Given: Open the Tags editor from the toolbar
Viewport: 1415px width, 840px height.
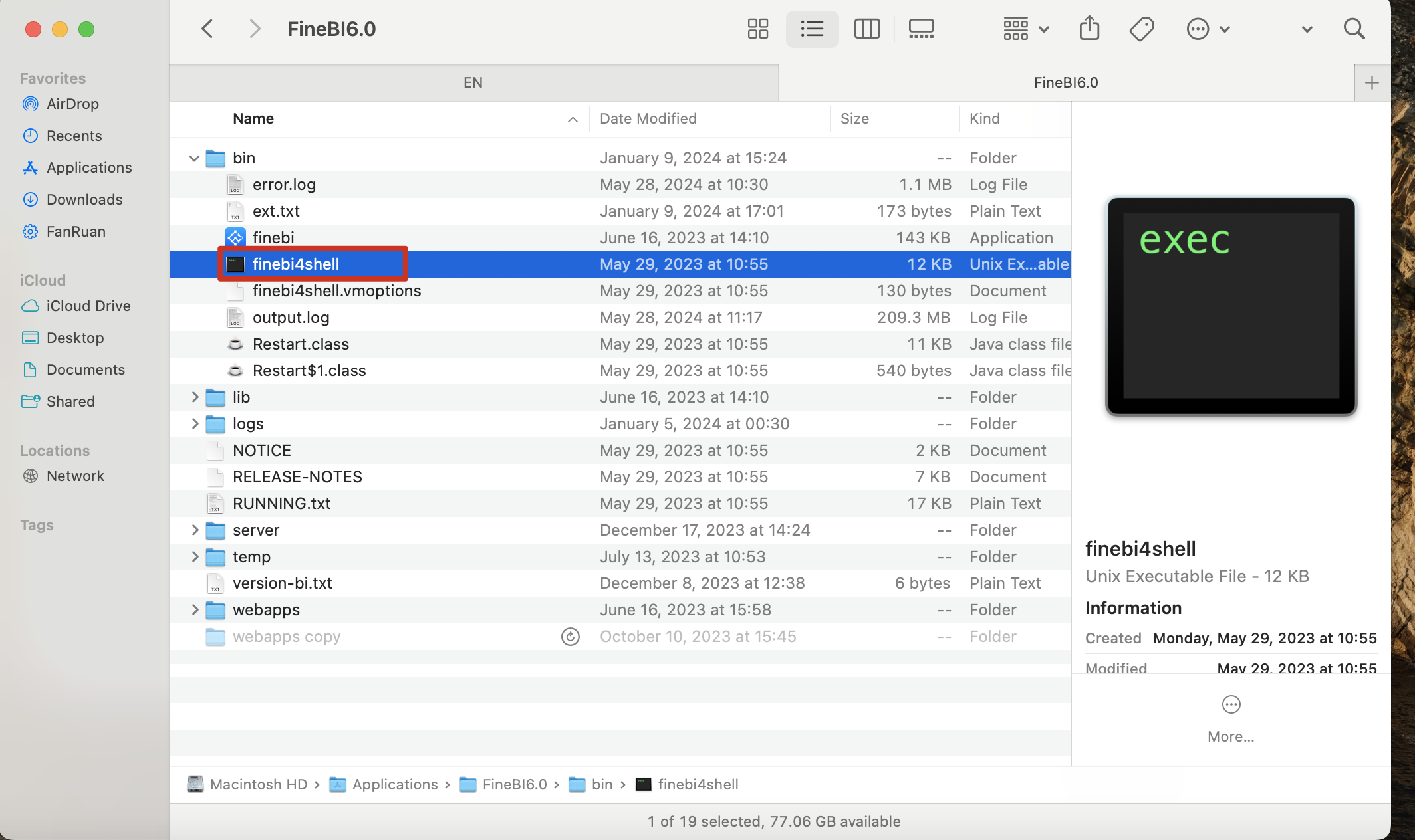Looking at the screenshot, I should [x=1142, y=29].
